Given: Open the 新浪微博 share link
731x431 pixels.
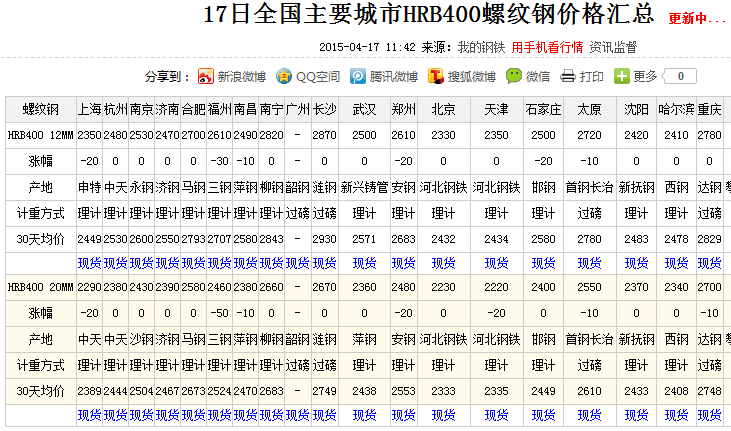Looking at the screenshot, I should 241,76.
